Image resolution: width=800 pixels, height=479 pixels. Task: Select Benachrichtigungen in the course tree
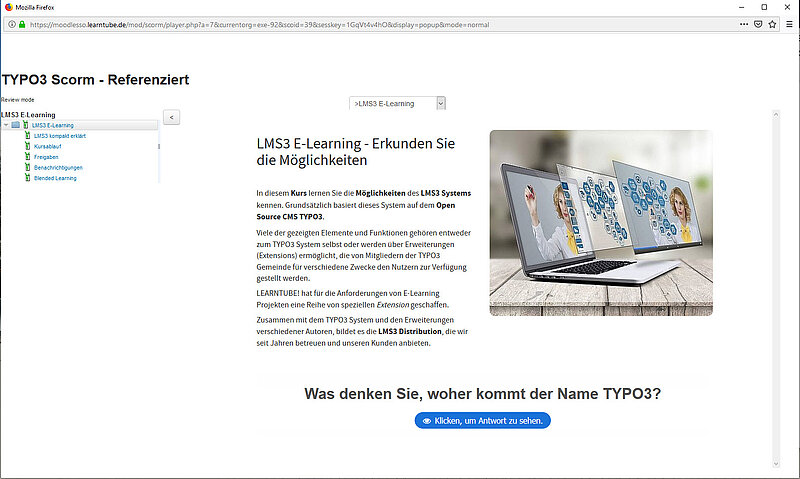click(x=58, y=167)
